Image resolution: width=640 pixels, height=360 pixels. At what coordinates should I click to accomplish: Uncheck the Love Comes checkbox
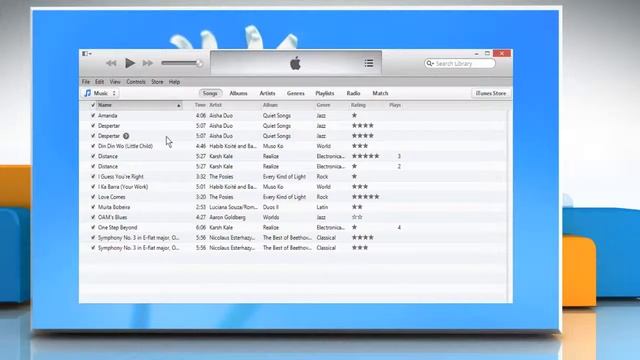pyautogui.click(x=93, y=197)
